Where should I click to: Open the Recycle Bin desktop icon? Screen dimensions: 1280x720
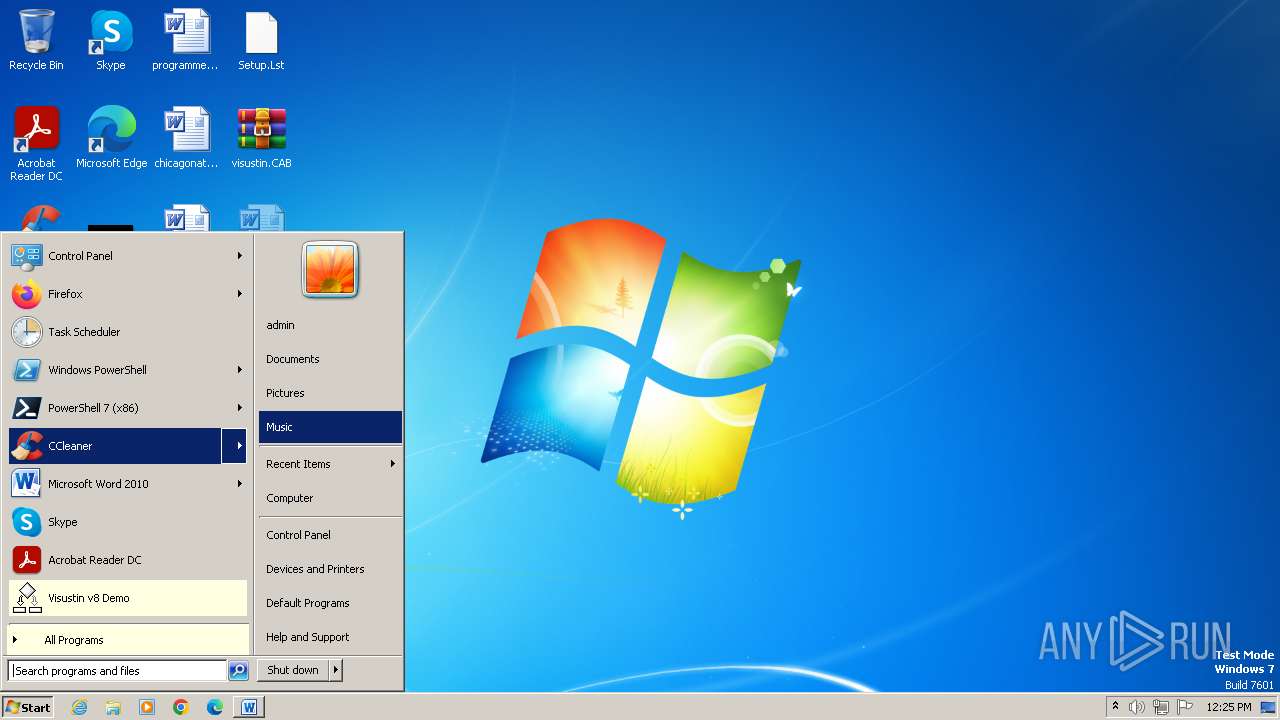(x=36, y=40)
